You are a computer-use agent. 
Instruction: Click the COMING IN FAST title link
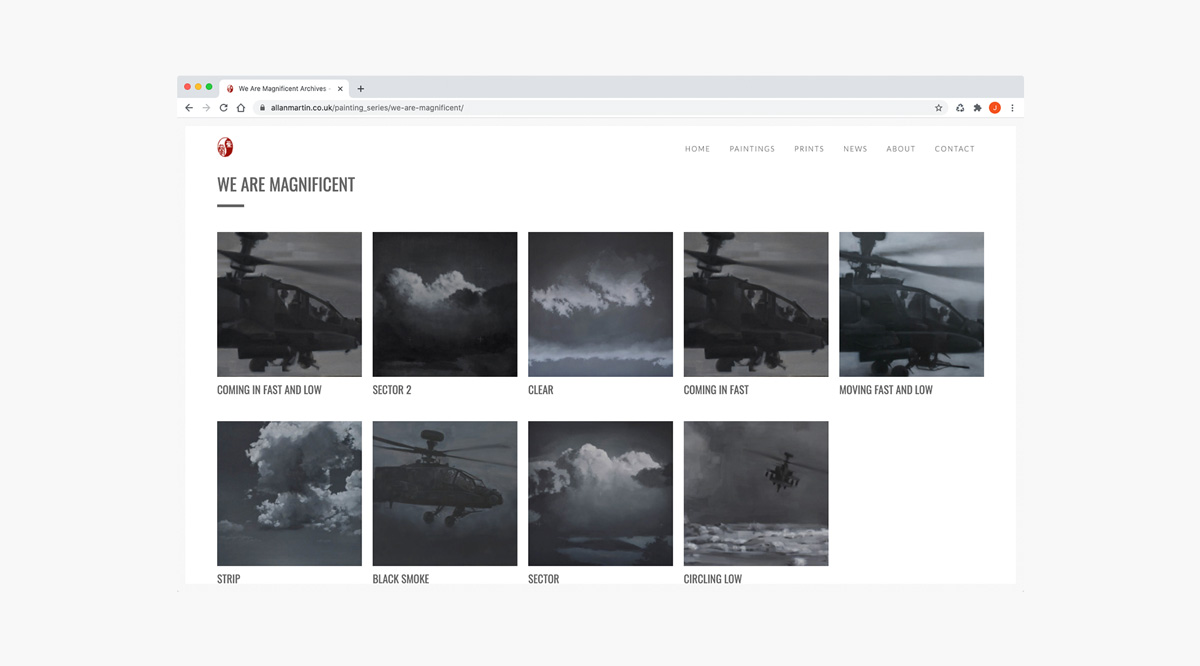(x=716, y=390)
